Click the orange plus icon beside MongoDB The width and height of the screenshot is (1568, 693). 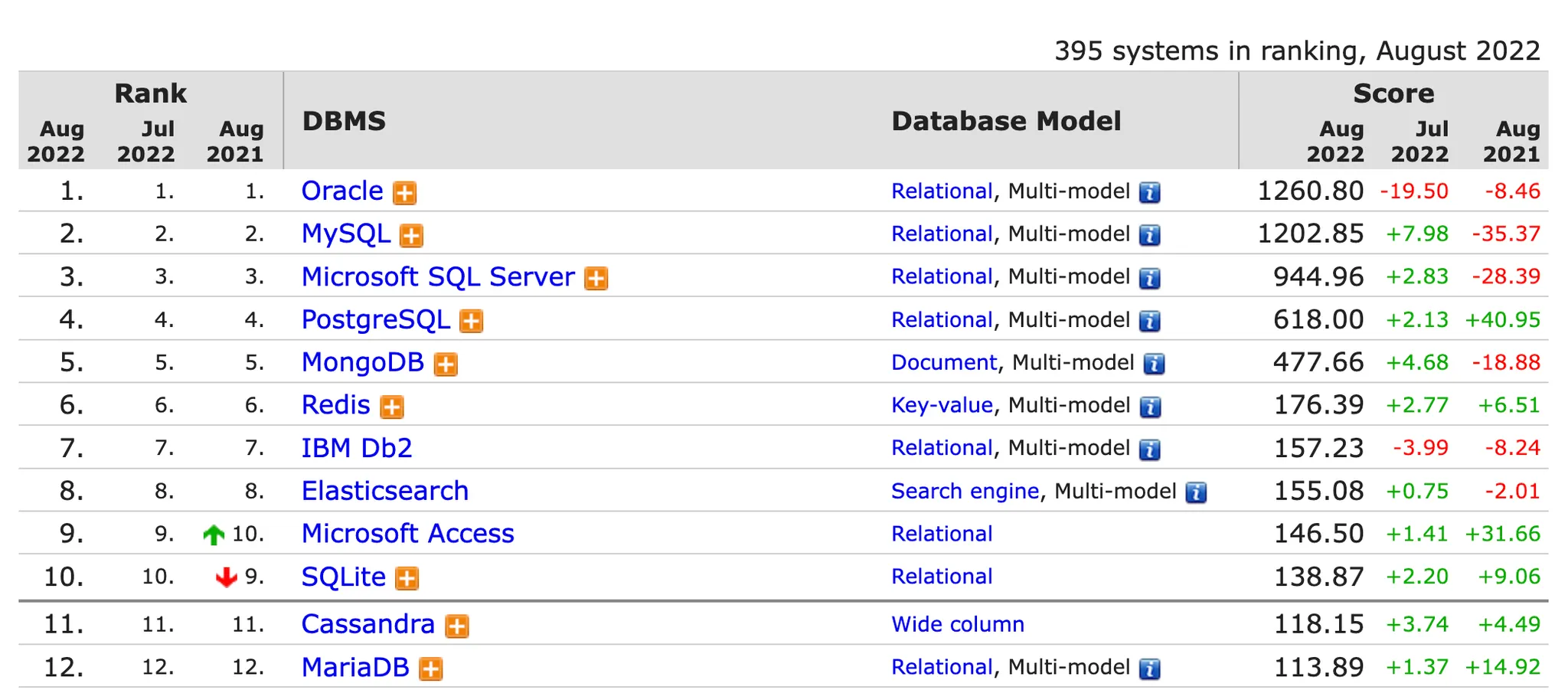click(446, 364)
